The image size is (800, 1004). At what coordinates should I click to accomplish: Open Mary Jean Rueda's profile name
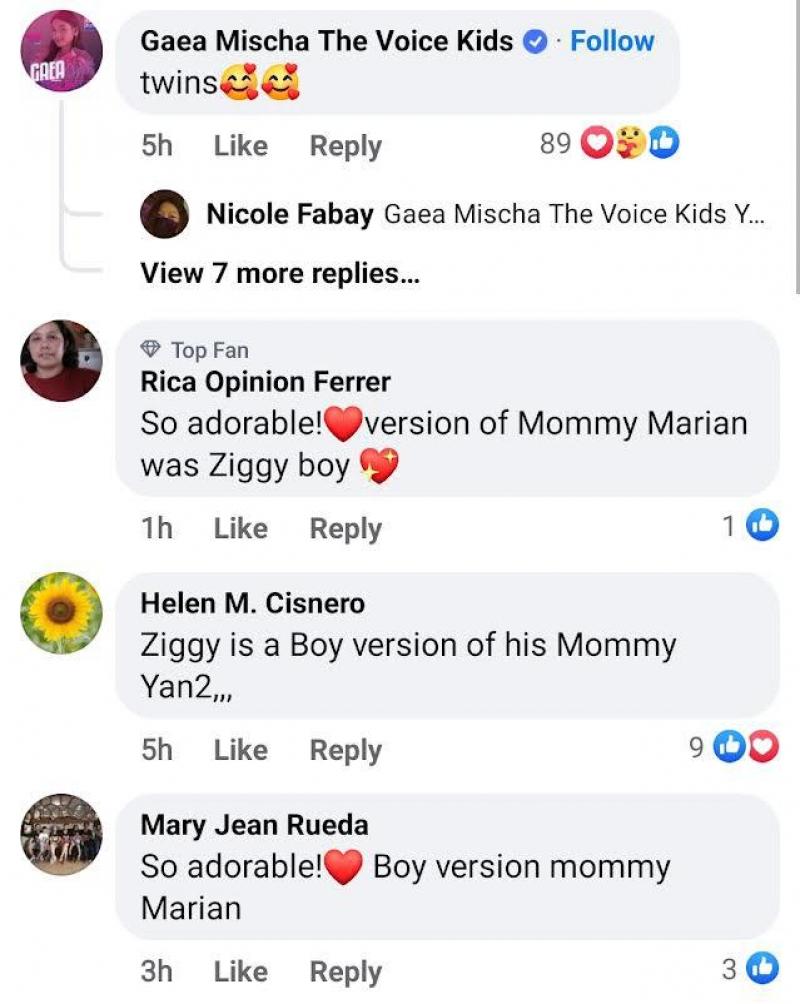(254, 825)
